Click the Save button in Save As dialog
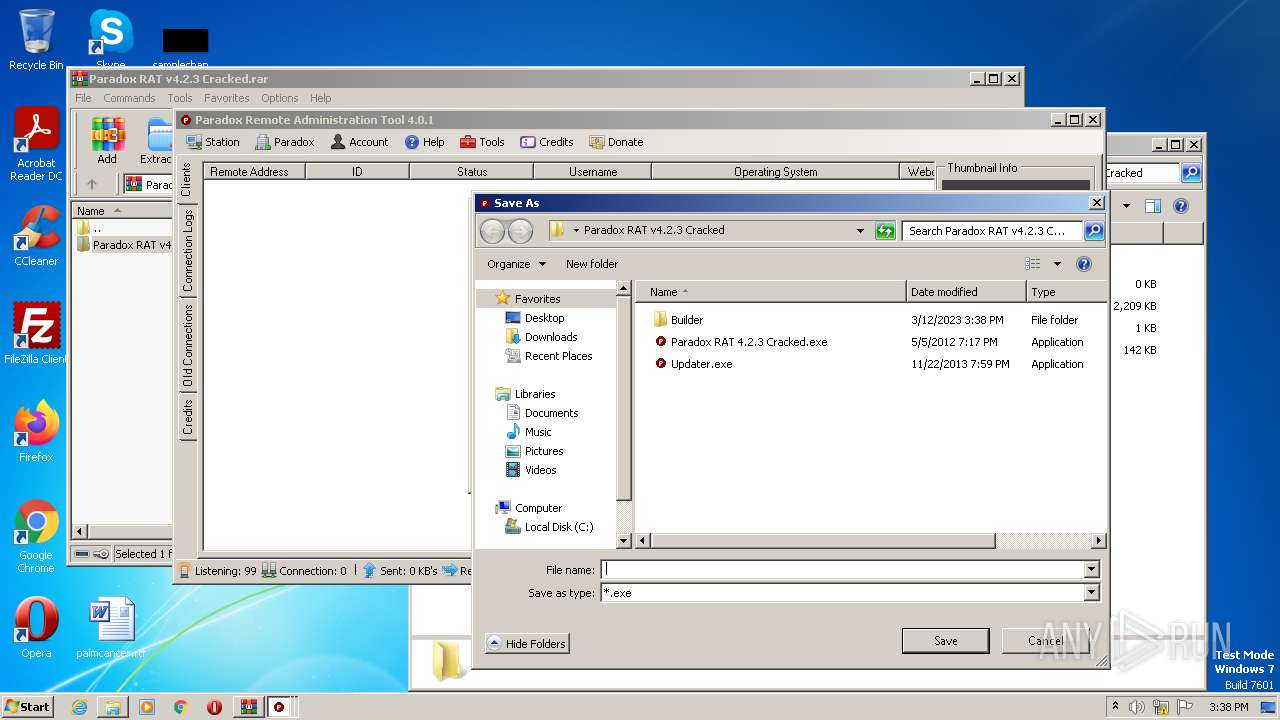 [945, 641]
